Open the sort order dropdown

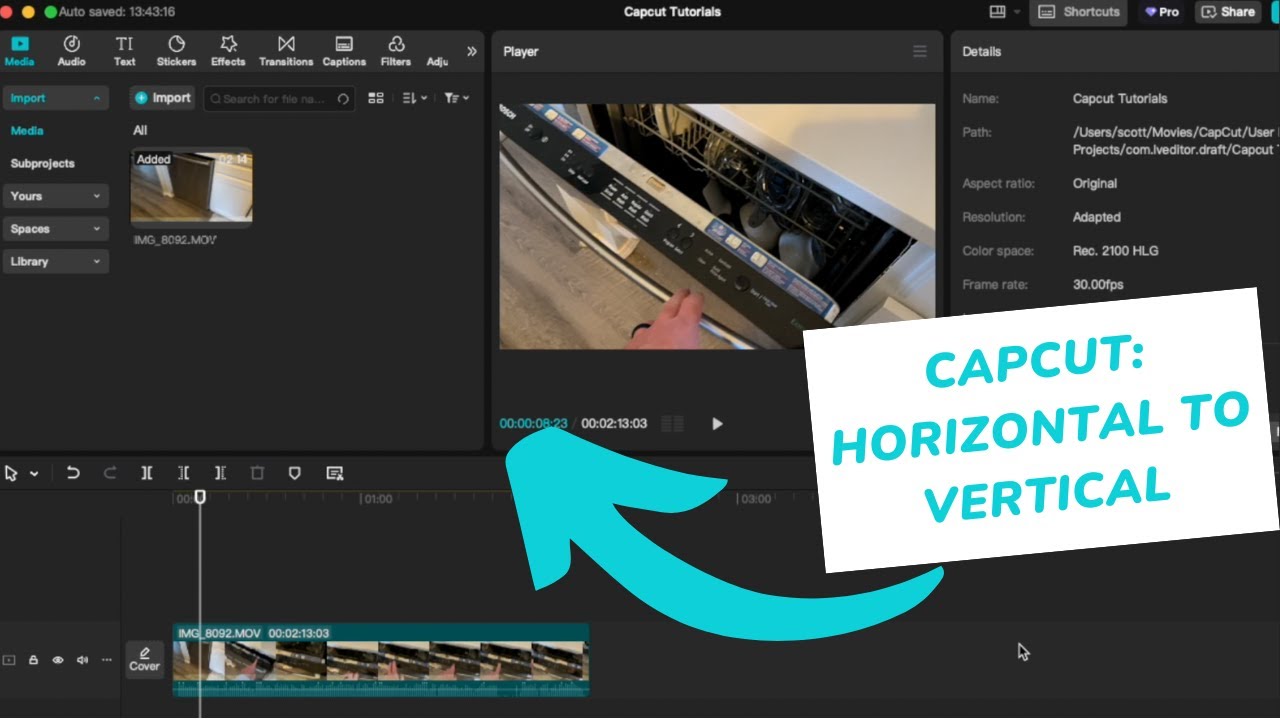coord(412,98)
